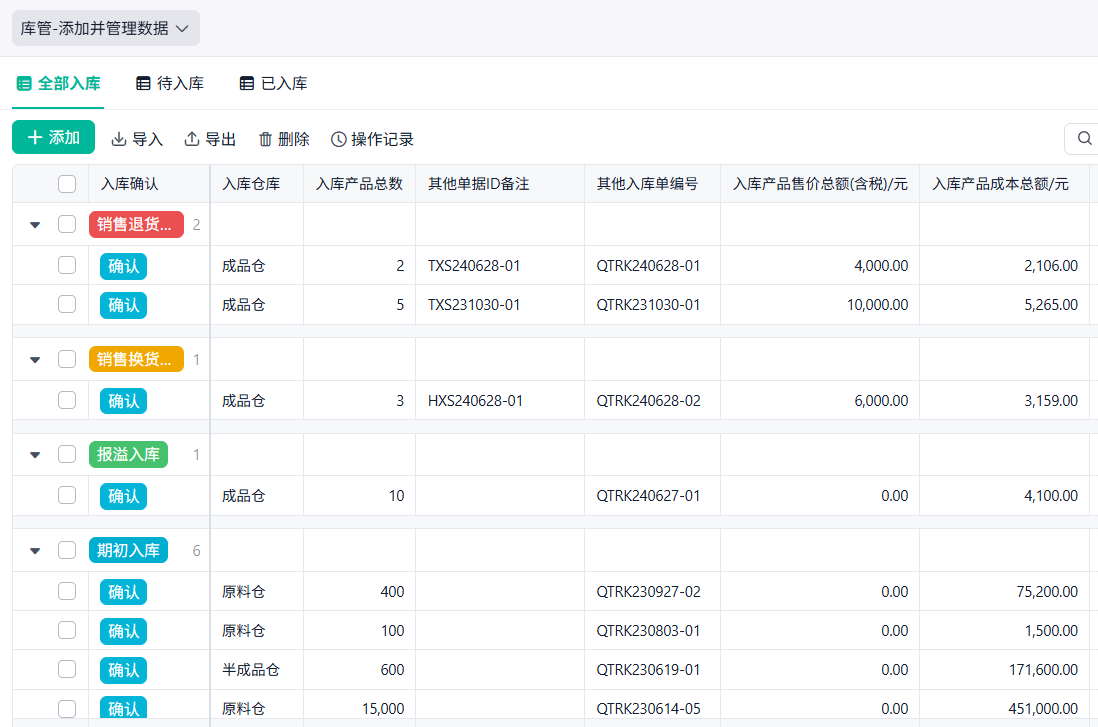Click 确认 for row QTRK230803-01

(123, 632)
